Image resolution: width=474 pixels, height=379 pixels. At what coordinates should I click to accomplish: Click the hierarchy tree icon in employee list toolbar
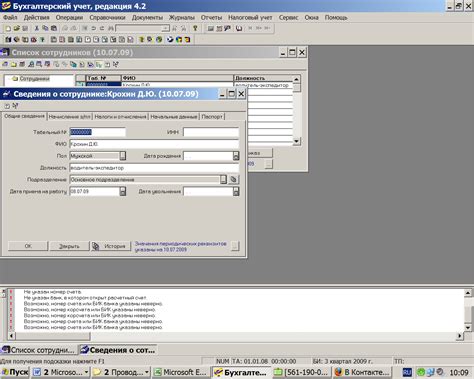[x=99, y=64]
